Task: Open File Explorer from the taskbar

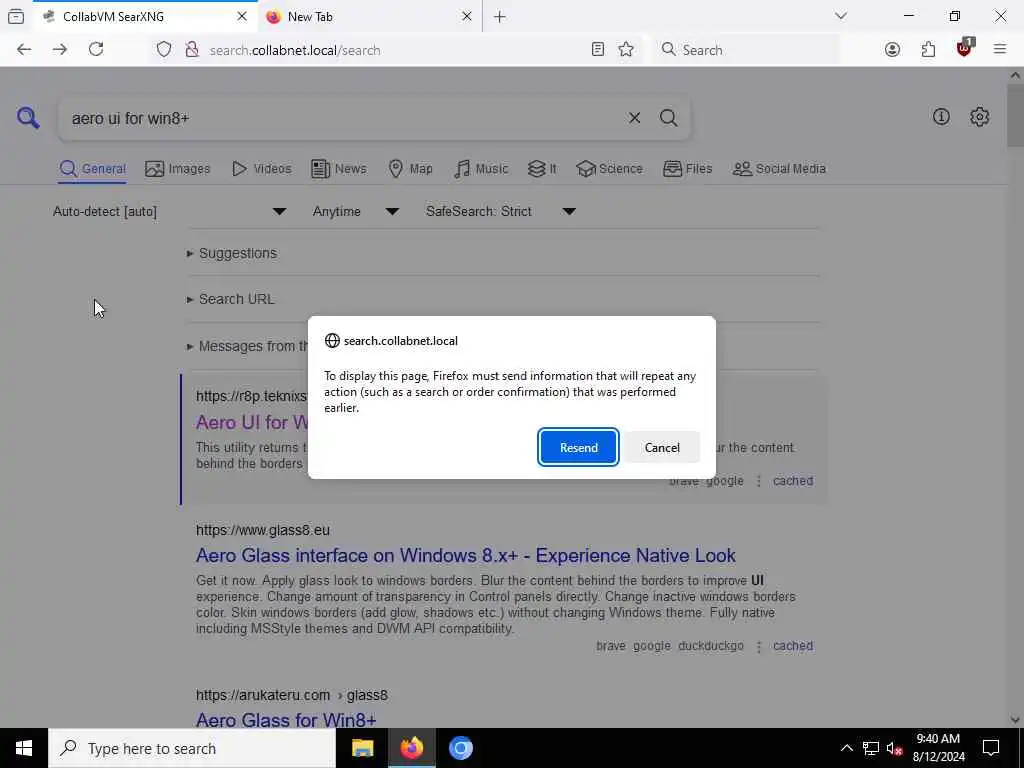Action: click(362, 748)
